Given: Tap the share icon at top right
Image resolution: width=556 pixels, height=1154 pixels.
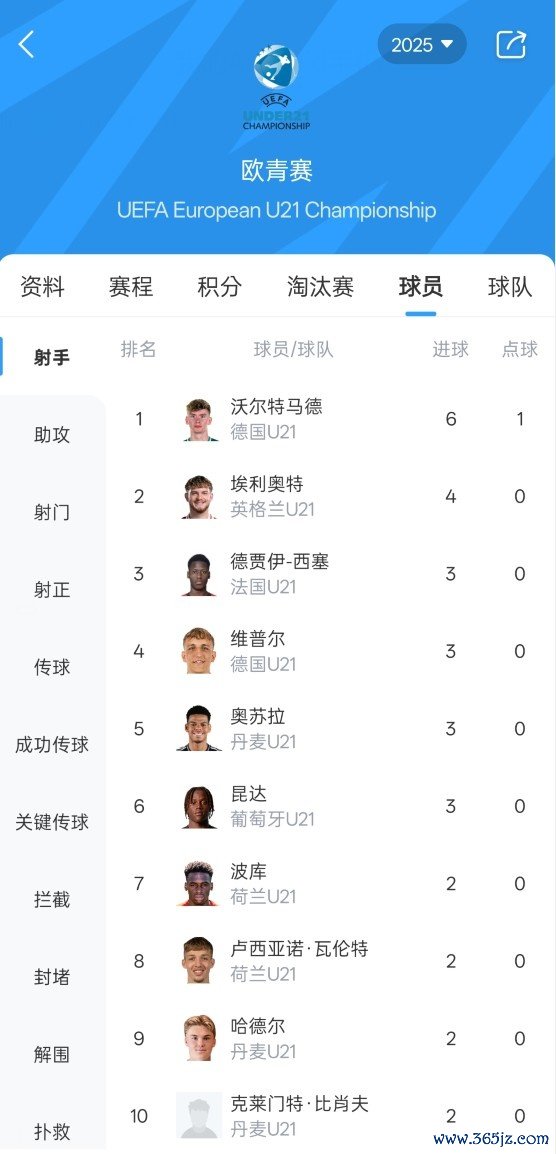Looking at the screenshot, I should 511,44.
